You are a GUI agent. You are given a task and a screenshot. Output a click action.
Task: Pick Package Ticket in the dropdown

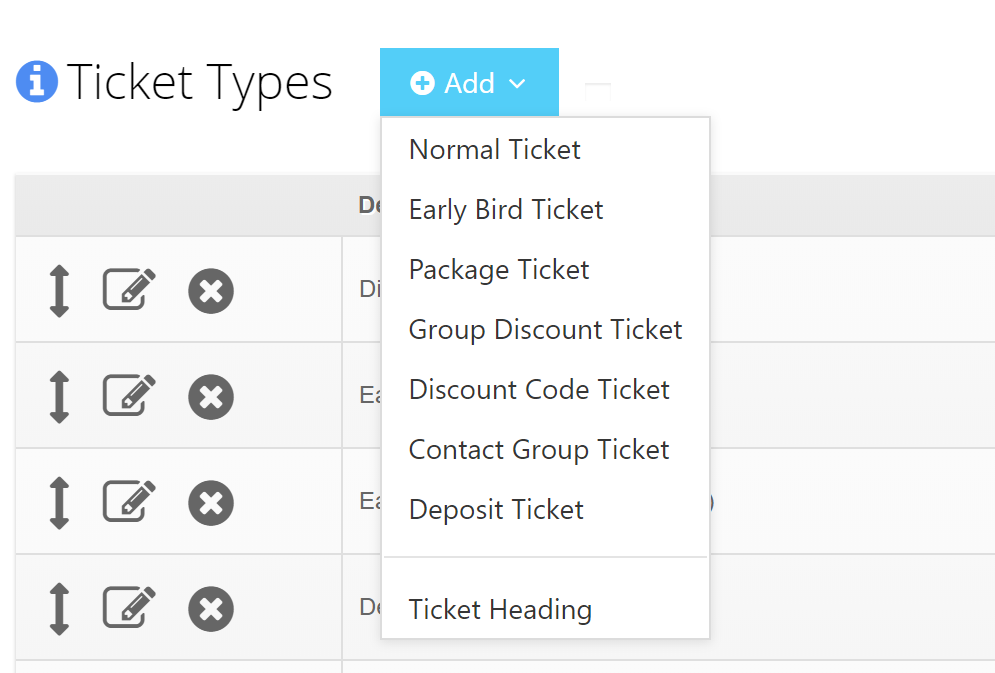point(499,270)
